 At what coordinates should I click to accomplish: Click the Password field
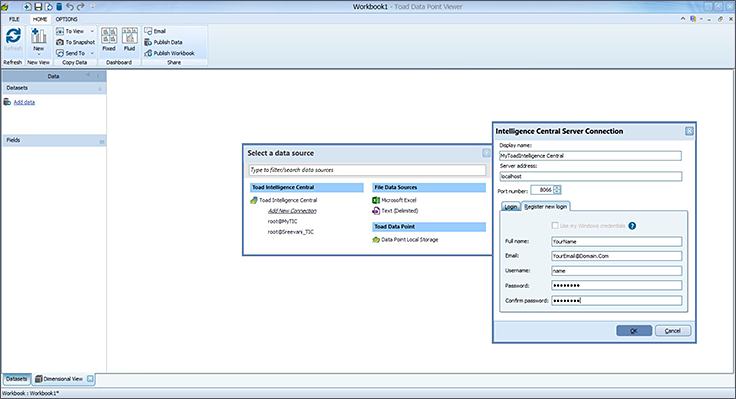click(616, 285)
